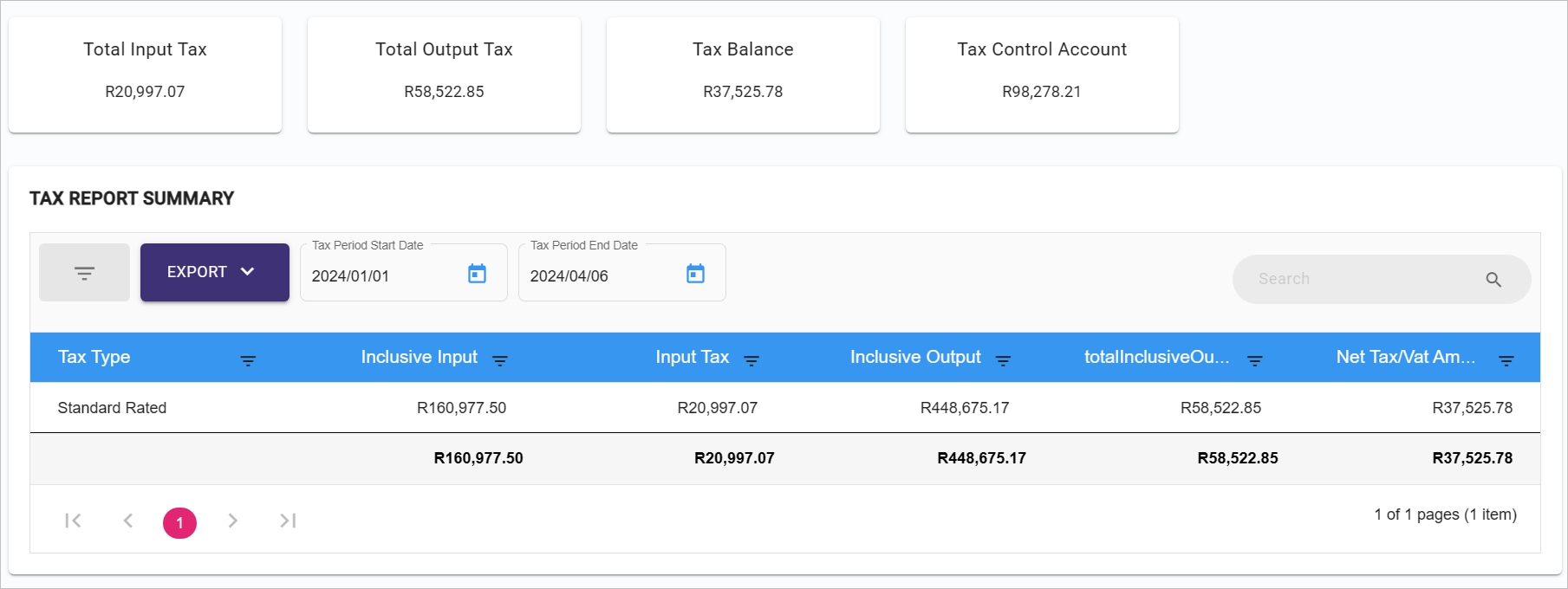Go to the next page

click(232, 521)
